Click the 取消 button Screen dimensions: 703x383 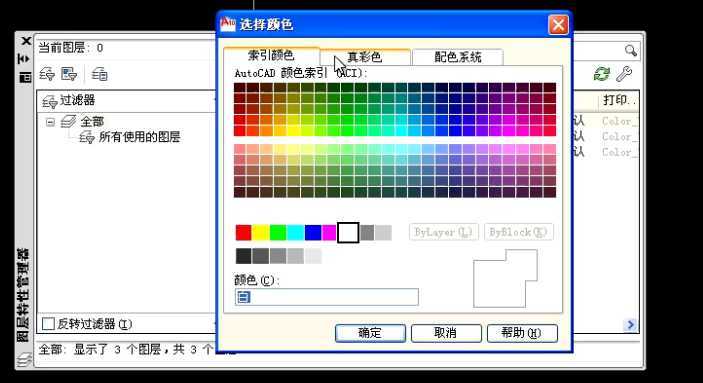pos(446,333)
